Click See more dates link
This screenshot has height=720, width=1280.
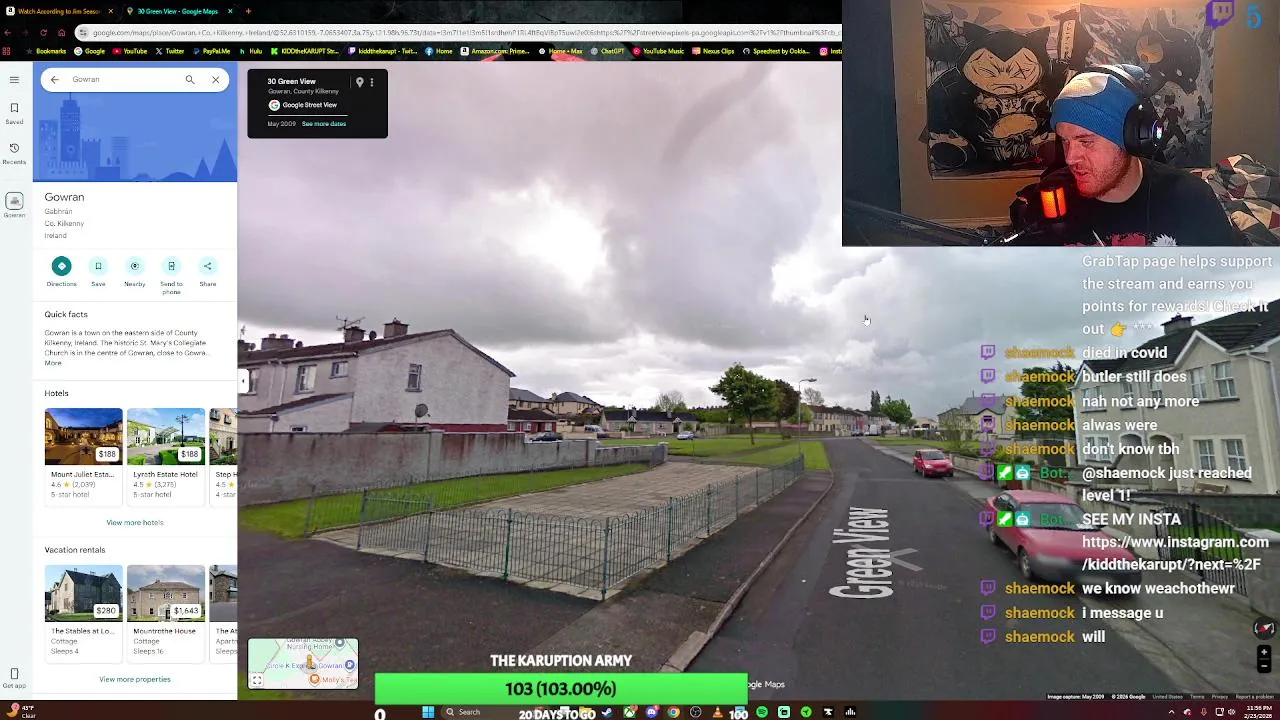324,124
